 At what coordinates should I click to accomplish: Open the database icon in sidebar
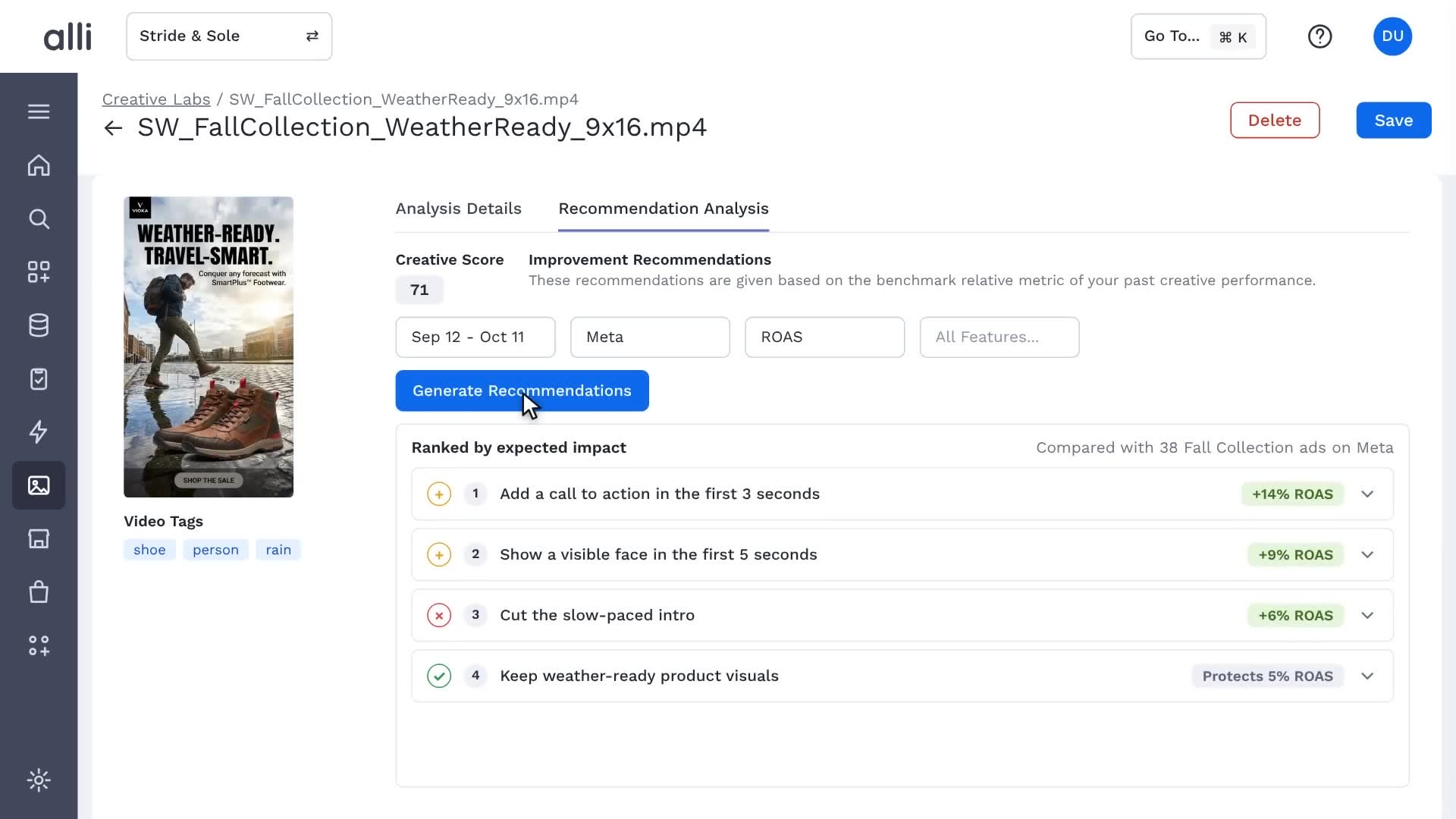39,325
